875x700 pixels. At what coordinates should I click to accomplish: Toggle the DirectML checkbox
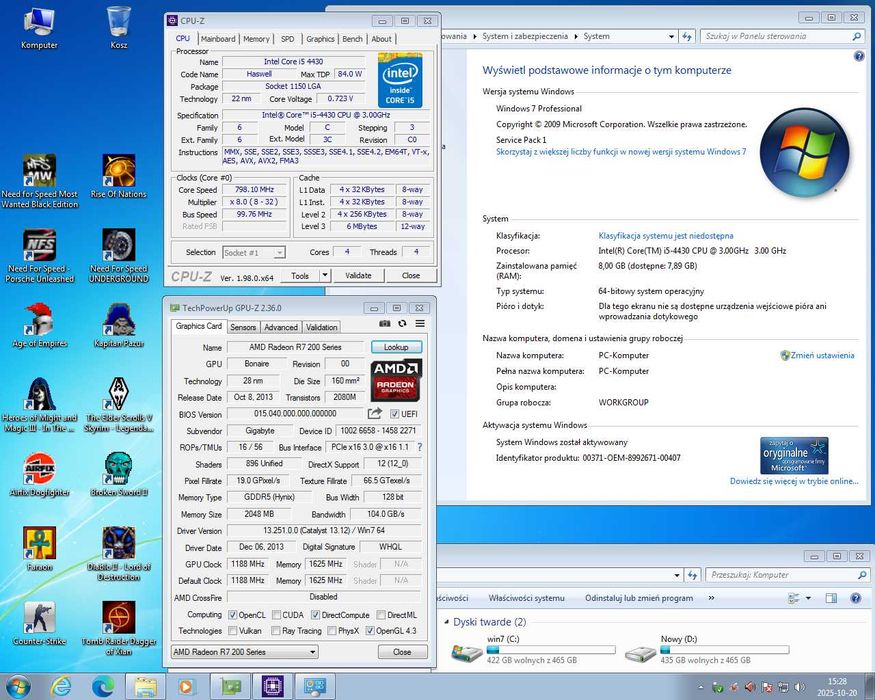[x=381, y=615]
